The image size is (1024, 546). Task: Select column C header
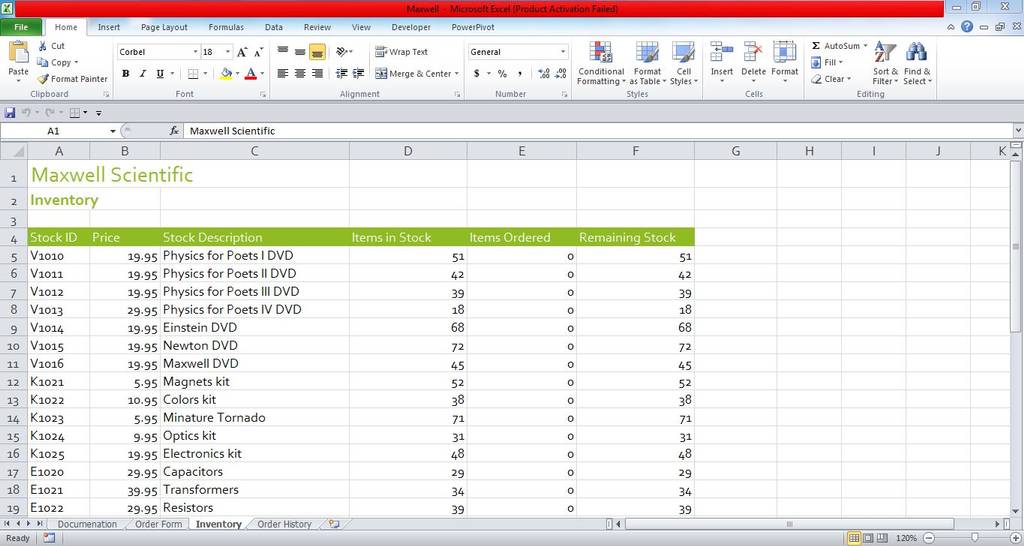pyautogui.click(x=254, y=152)
